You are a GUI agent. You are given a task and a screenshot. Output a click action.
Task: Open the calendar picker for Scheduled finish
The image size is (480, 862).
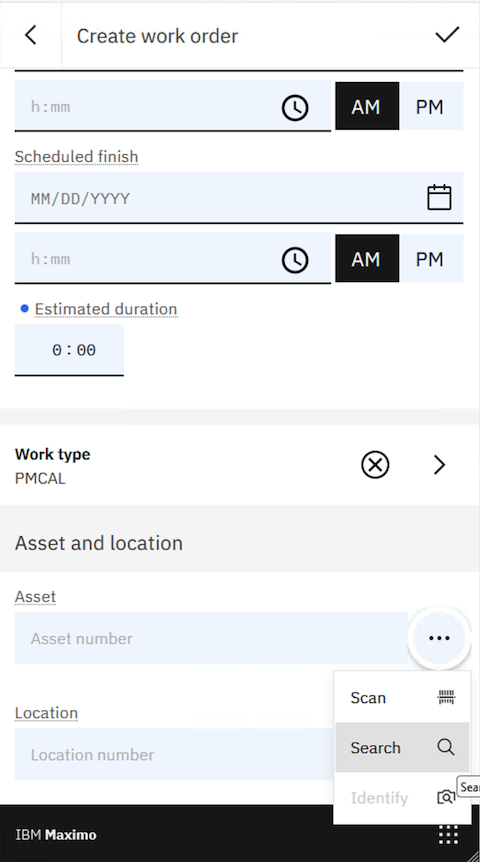tap(439, 197)
